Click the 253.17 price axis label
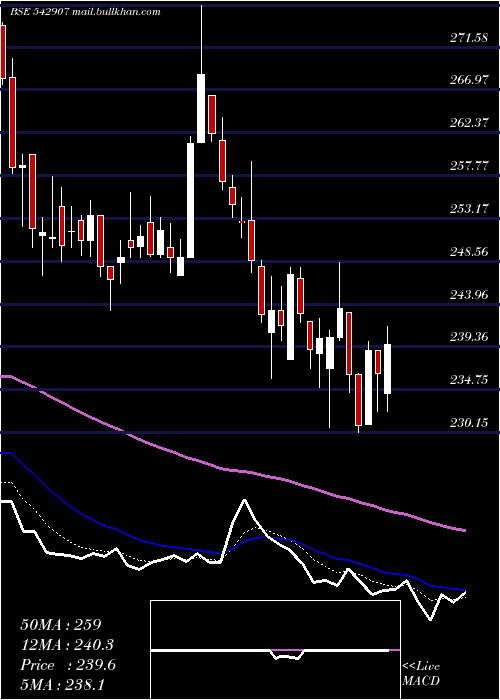500x700 pixels. 468,208
